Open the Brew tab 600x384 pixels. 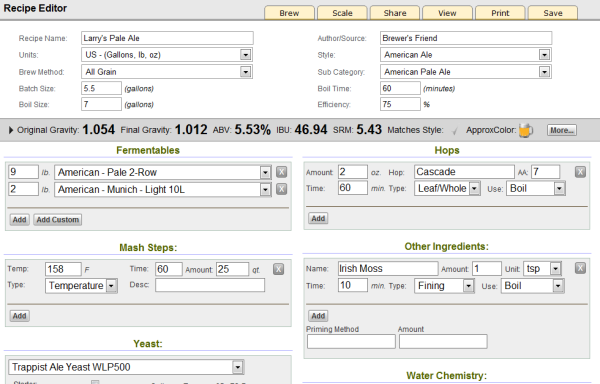[289, 13]
